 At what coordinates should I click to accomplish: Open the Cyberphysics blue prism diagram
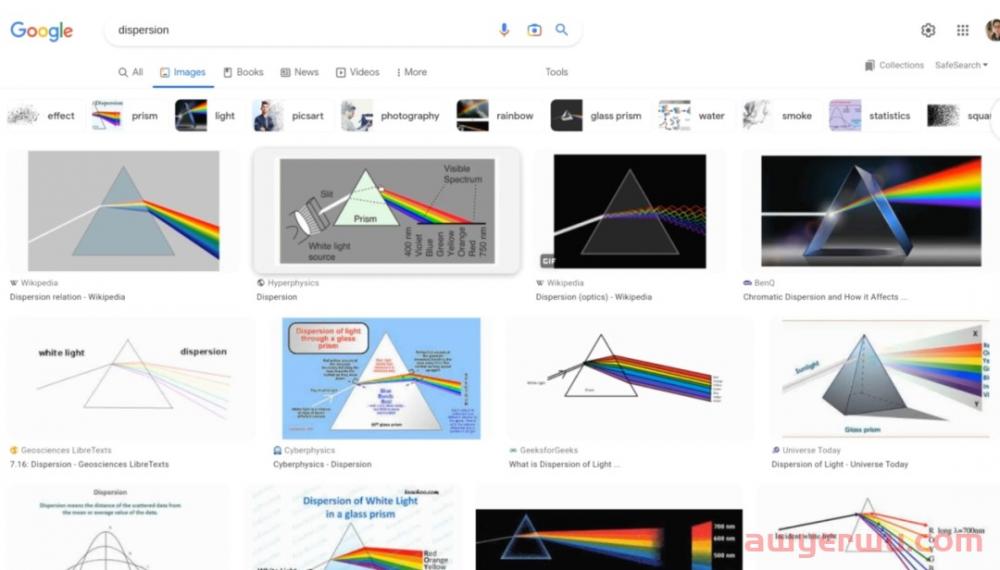[x=381, y=378]
